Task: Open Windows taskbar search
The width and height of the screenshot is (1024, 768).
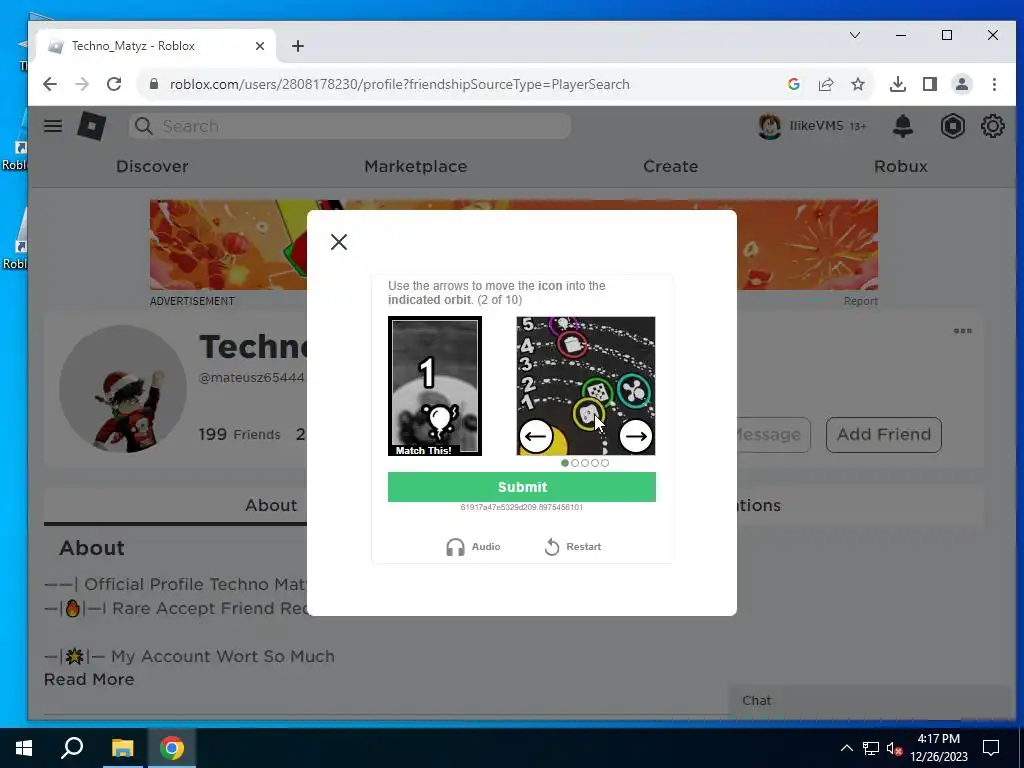Action: pyautogui.click(x=72, y=748)
